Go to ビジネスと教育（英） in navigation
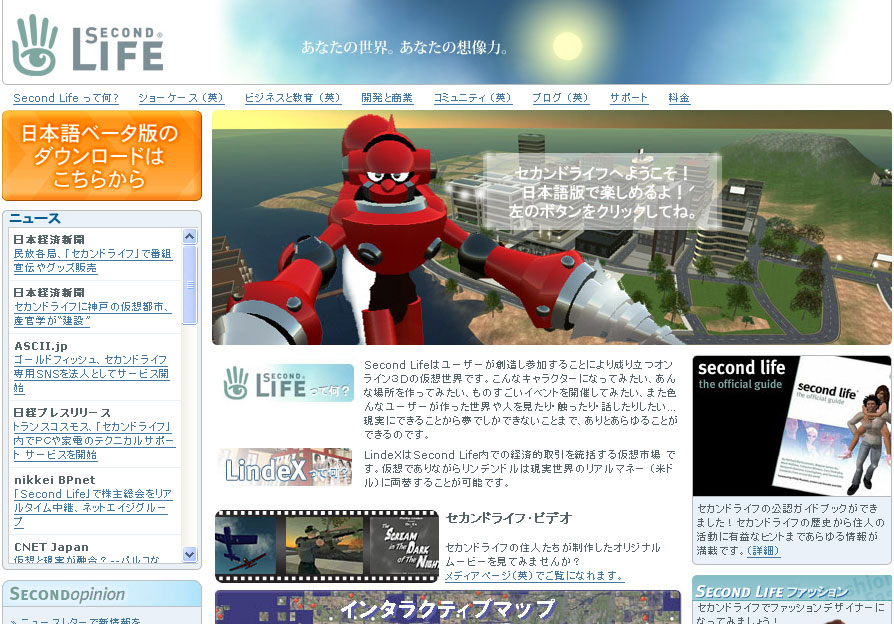Screen dimensions: 894x624 [x=292, y=98]
